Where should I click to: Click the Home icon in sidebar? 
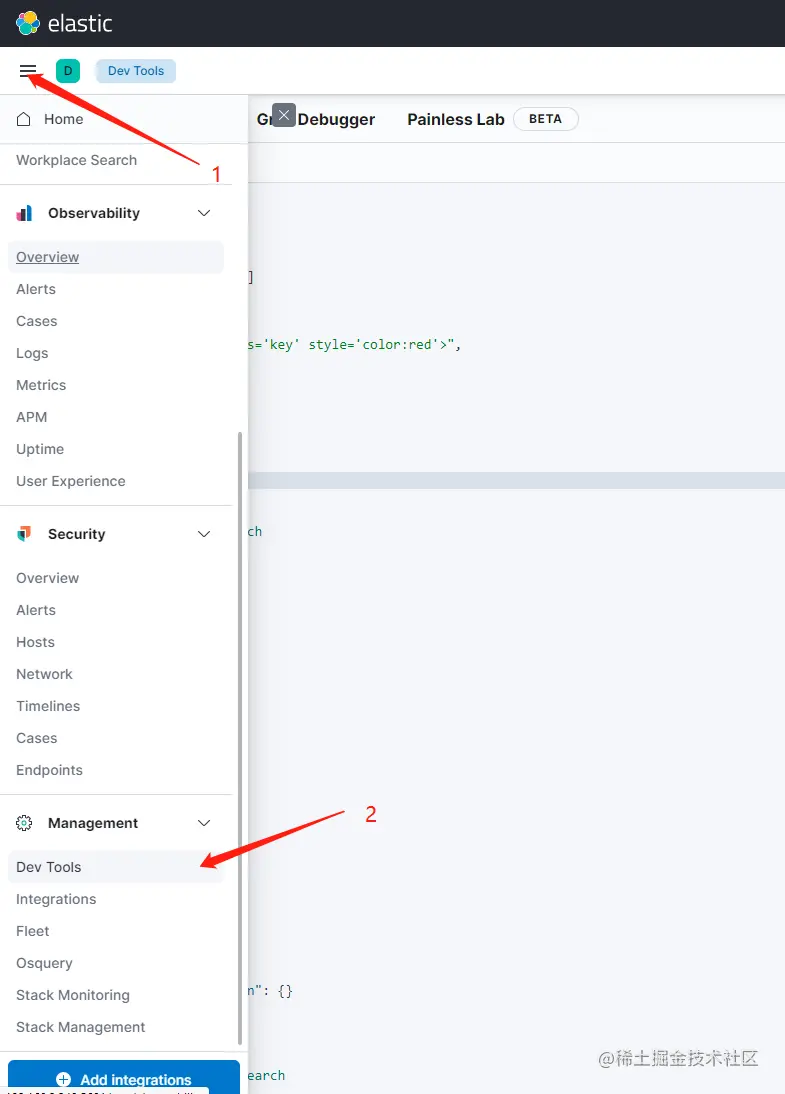pos(24,119)
